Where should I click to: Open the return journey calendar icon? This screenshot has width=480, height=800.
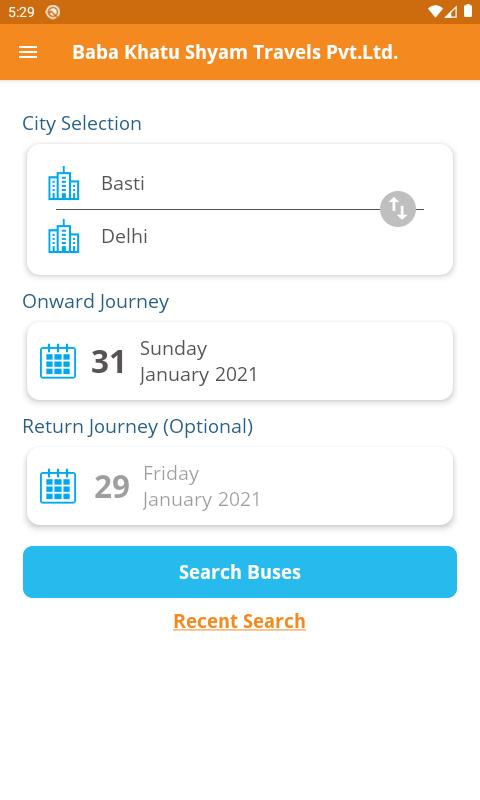point(58,486)
